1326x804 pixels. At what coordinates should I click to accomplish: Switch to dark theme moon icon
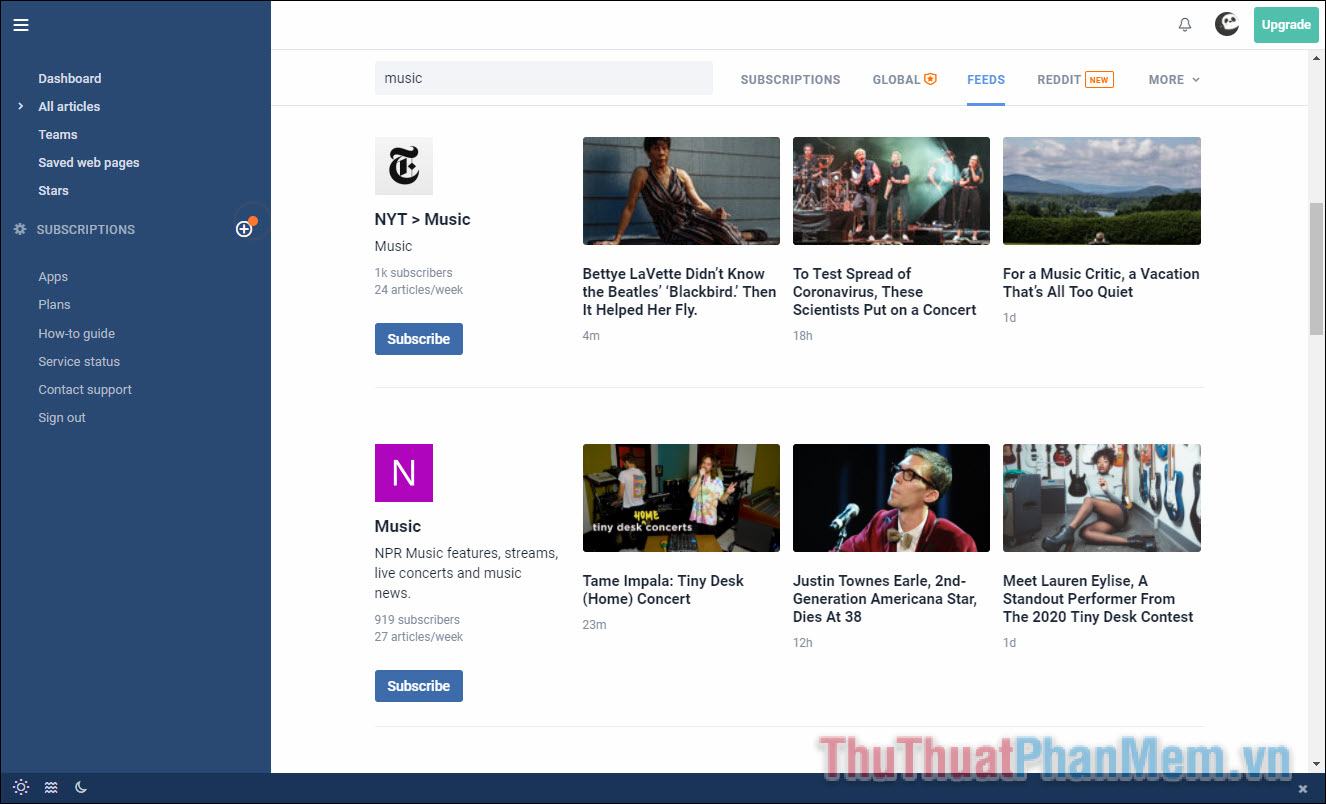coord(81,787)
